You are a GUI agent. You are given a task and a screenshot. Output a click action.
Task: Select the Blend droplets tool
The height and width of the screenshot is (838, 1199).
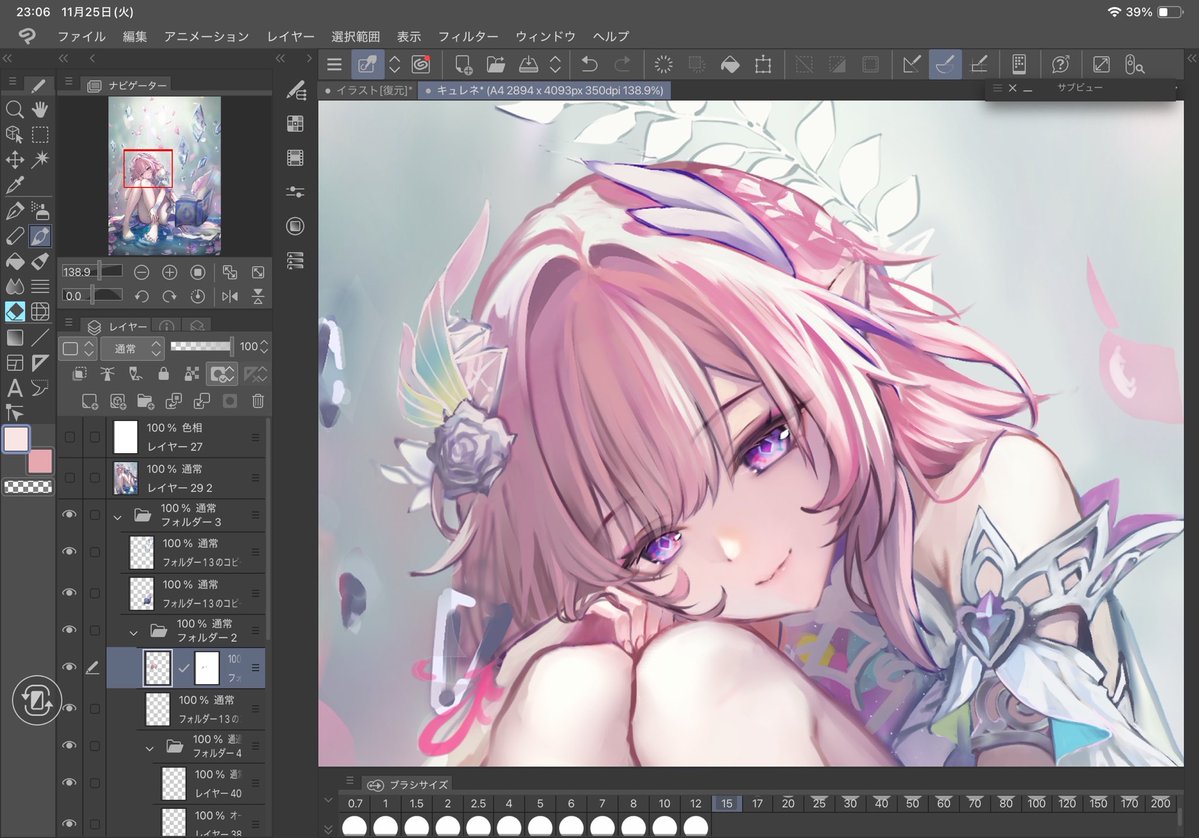pyautogui.click(x=15, y=287)
